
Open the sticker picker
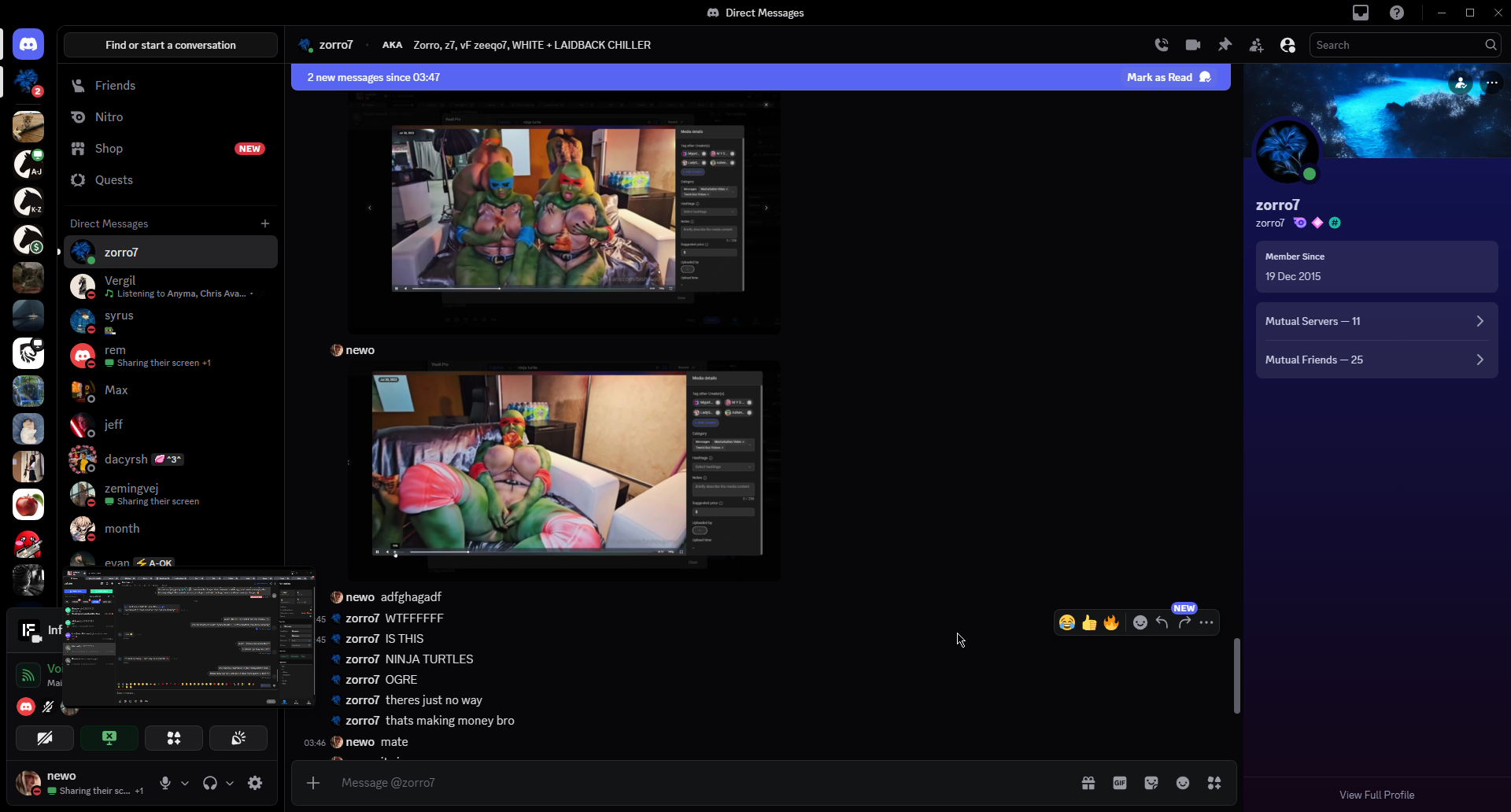tap(1151, 783)
